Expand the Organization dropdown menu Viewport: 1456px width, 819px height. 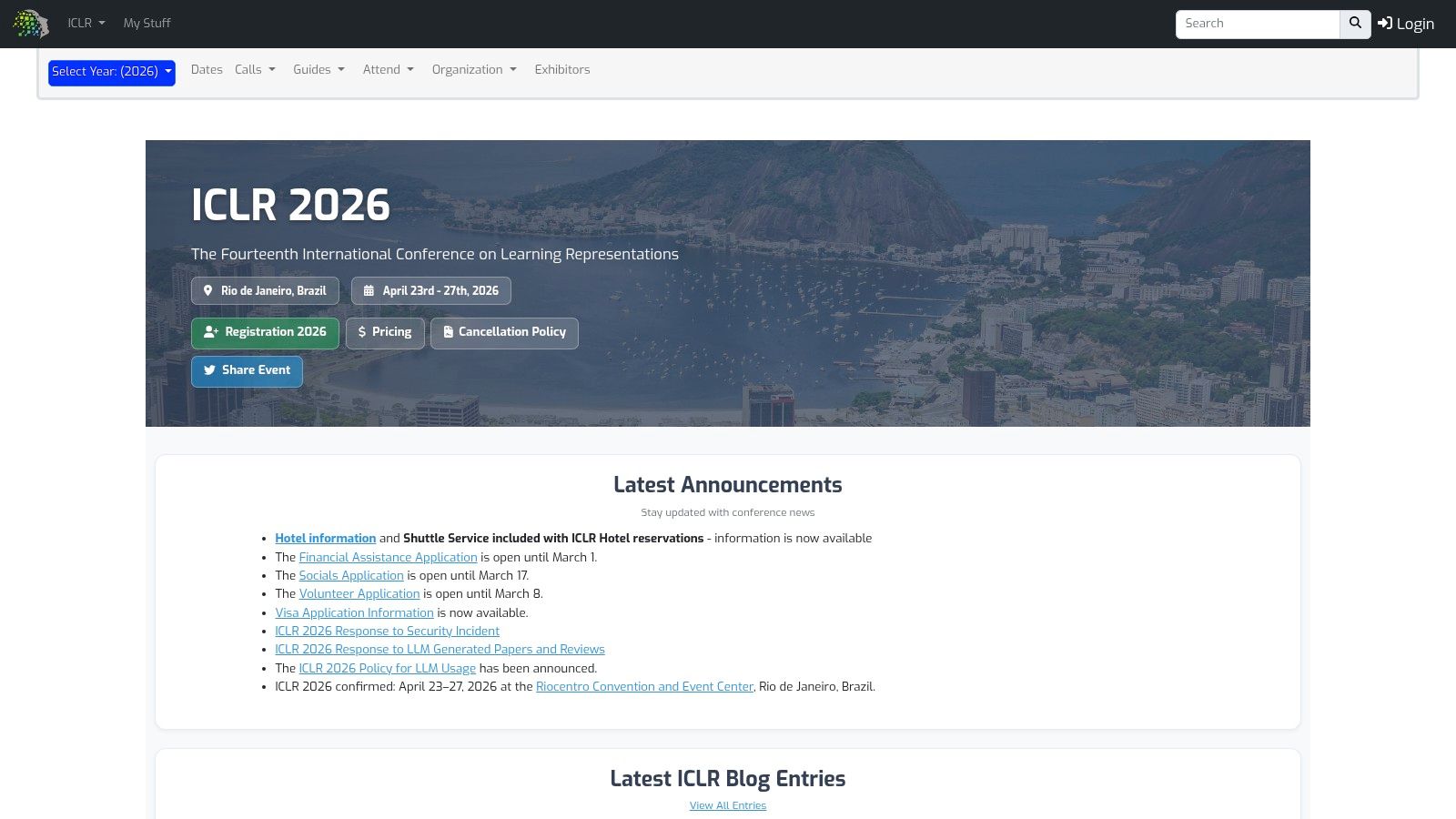474,70
